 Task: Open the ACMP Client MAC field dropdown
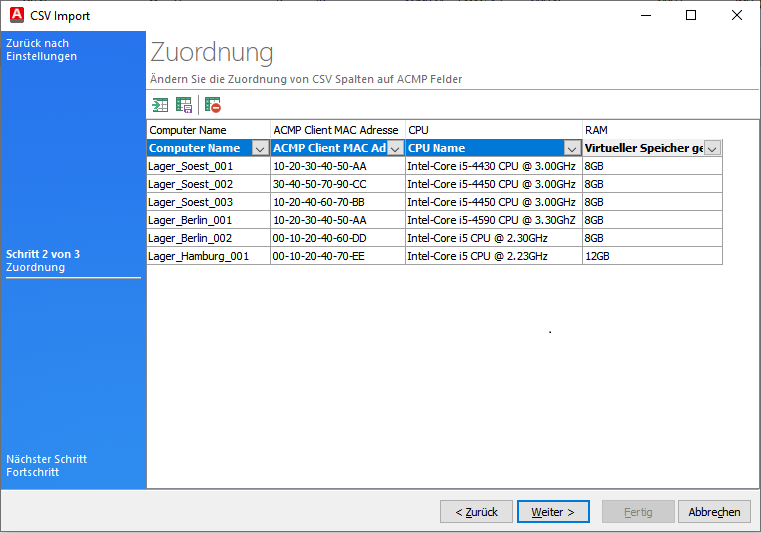pos(395,148)
